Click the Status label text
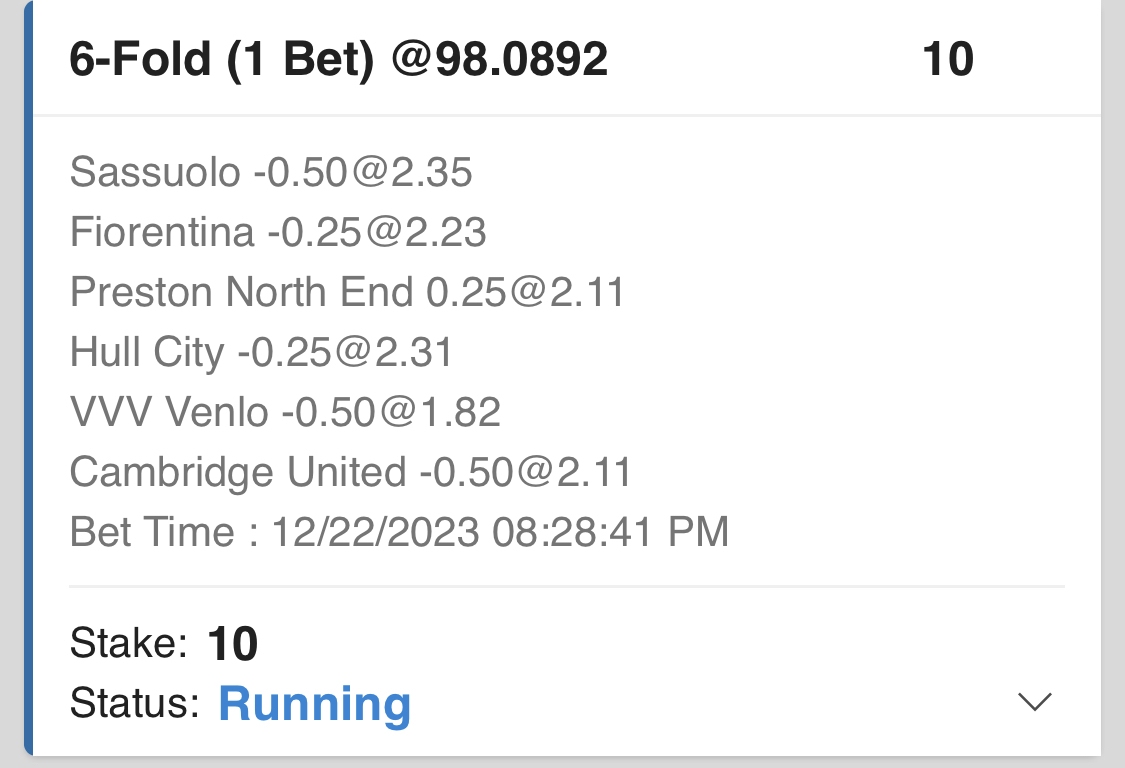Viewport: 1125px width, 768px height. pos(135,704)
